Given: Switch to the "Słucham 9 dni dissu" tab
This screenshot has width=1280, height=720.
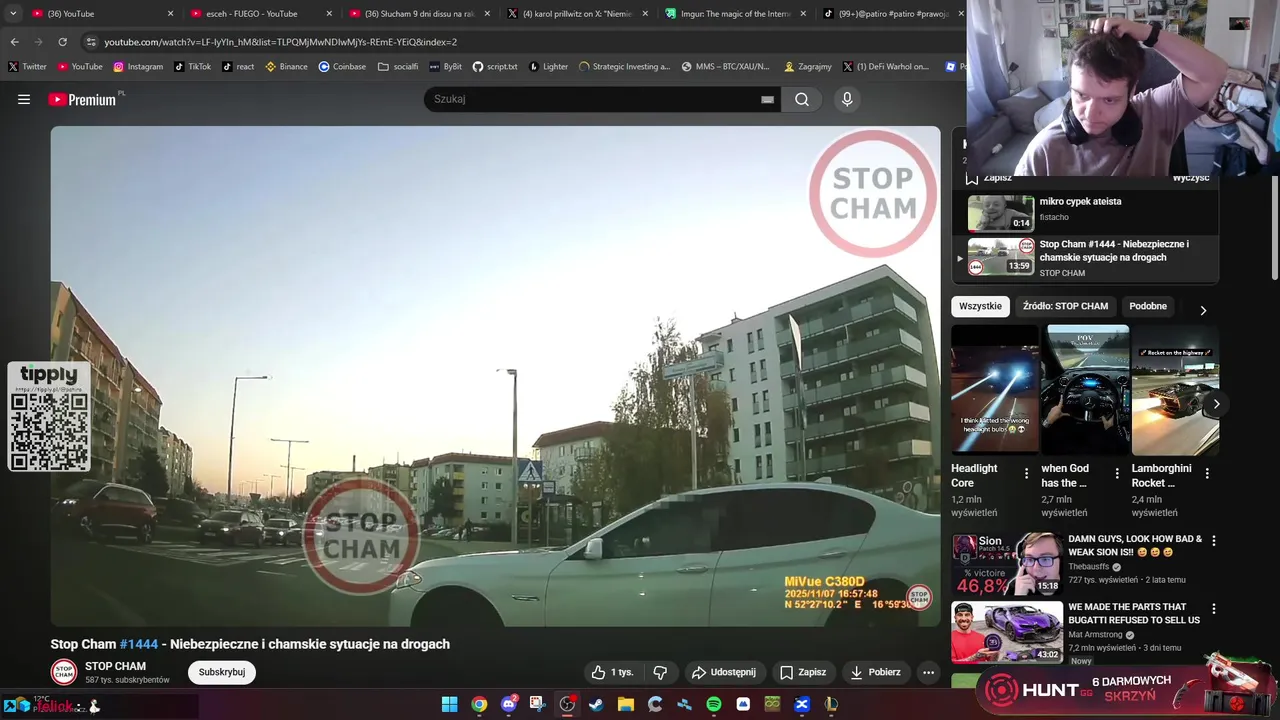Looking at the screenshot, I should [x=419, y=14].
